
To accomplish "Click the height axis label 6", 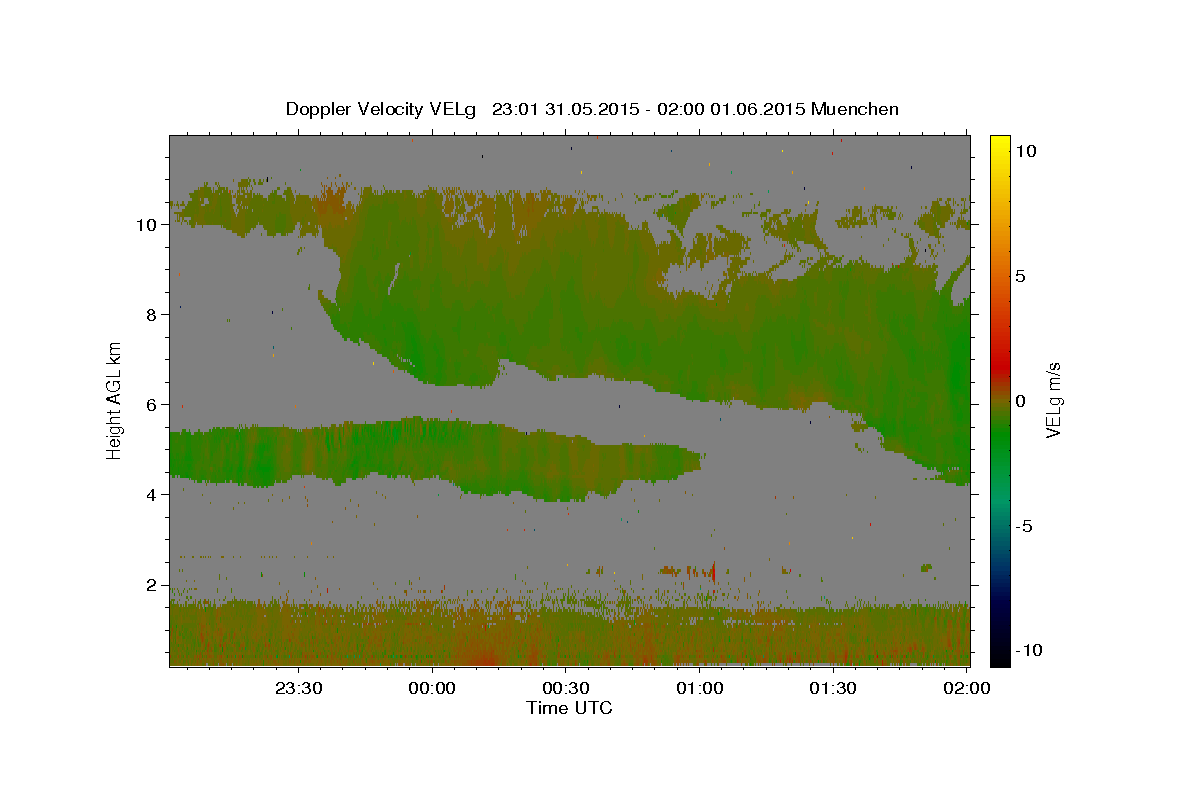I will click(x=152, y=405).
